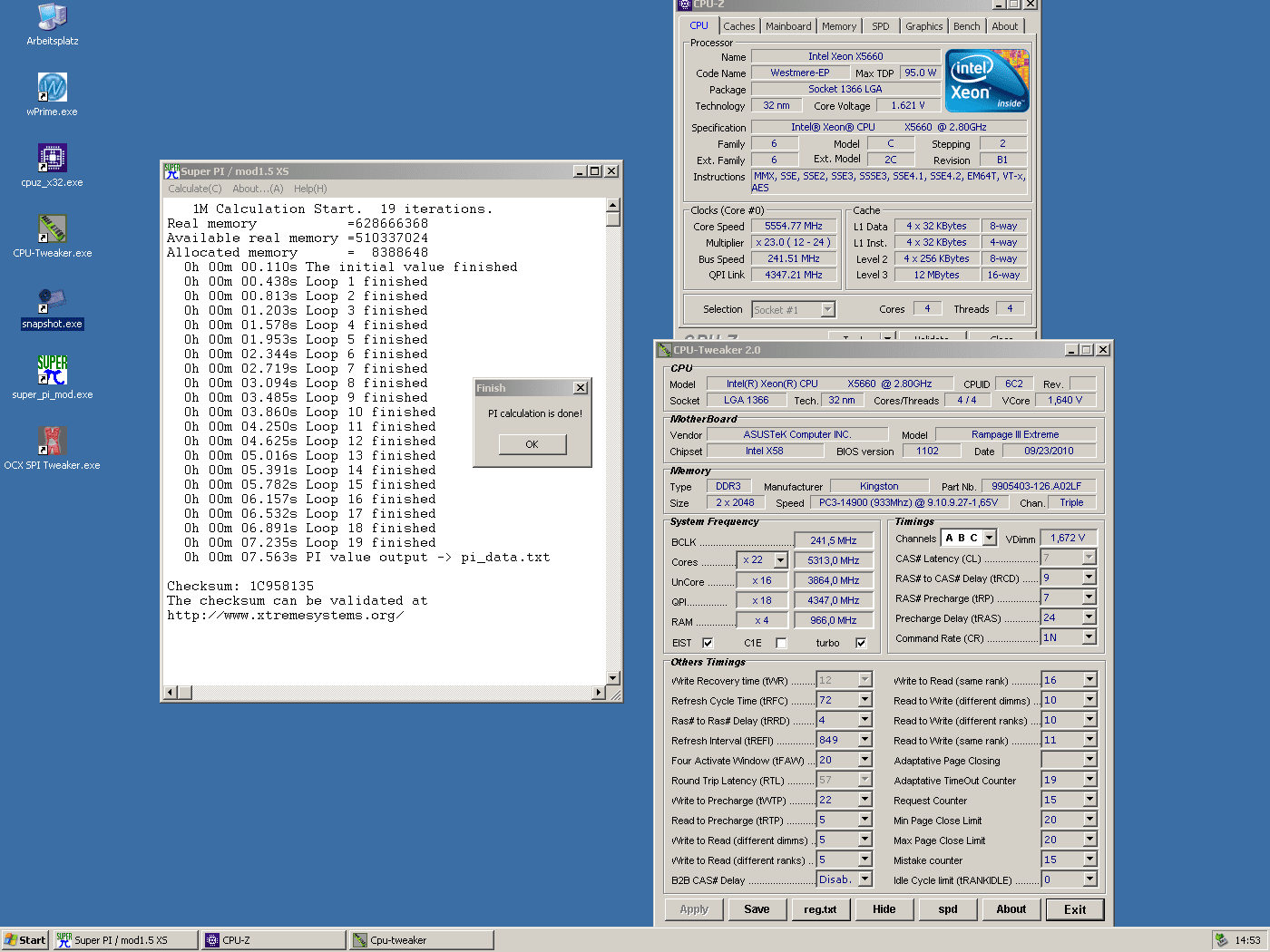Image resolution: width=1270 pixels, height=952 pixels.
Task: Click the Super PI title bar icon
Action: click(171, 170)
